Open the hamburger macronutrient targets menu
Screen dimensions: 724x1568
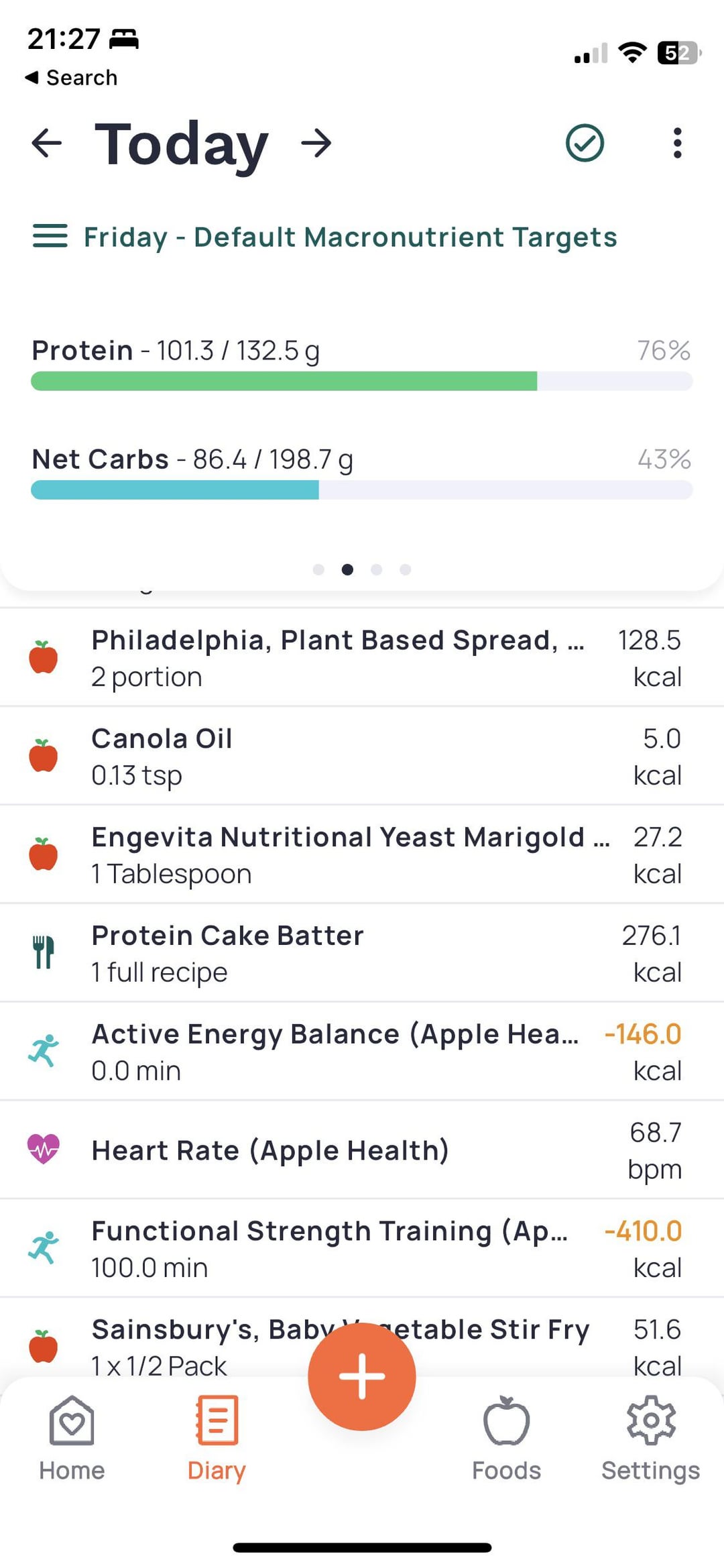tap(50, 236)
